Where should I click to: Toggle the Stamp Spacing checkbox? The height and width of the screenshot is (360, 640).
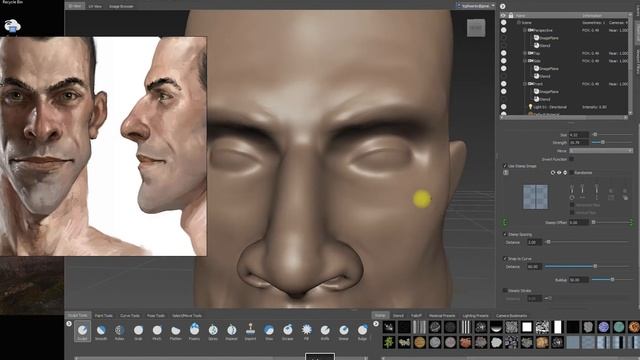click(x=505, y=234)
